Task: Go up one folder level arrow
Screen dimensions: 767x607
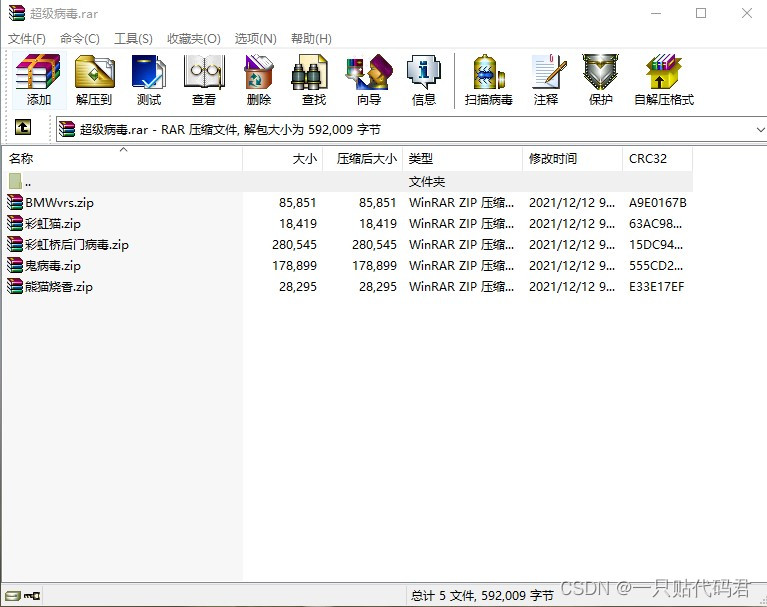Action: point(23,128)
